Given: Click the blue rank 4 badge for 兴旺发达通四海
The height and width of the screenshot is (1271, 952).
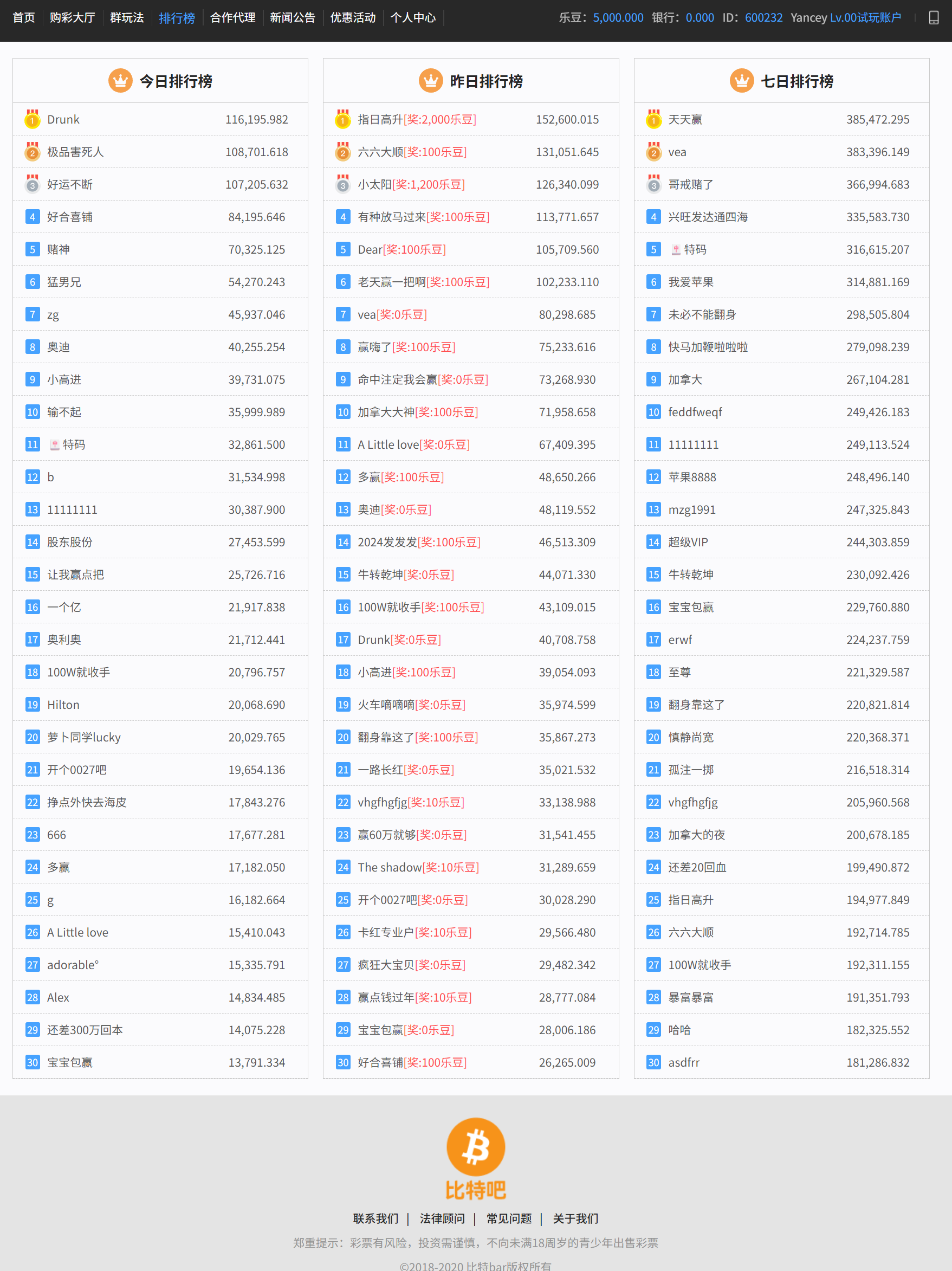Looking at the screenshot, I should coord(653,217).
